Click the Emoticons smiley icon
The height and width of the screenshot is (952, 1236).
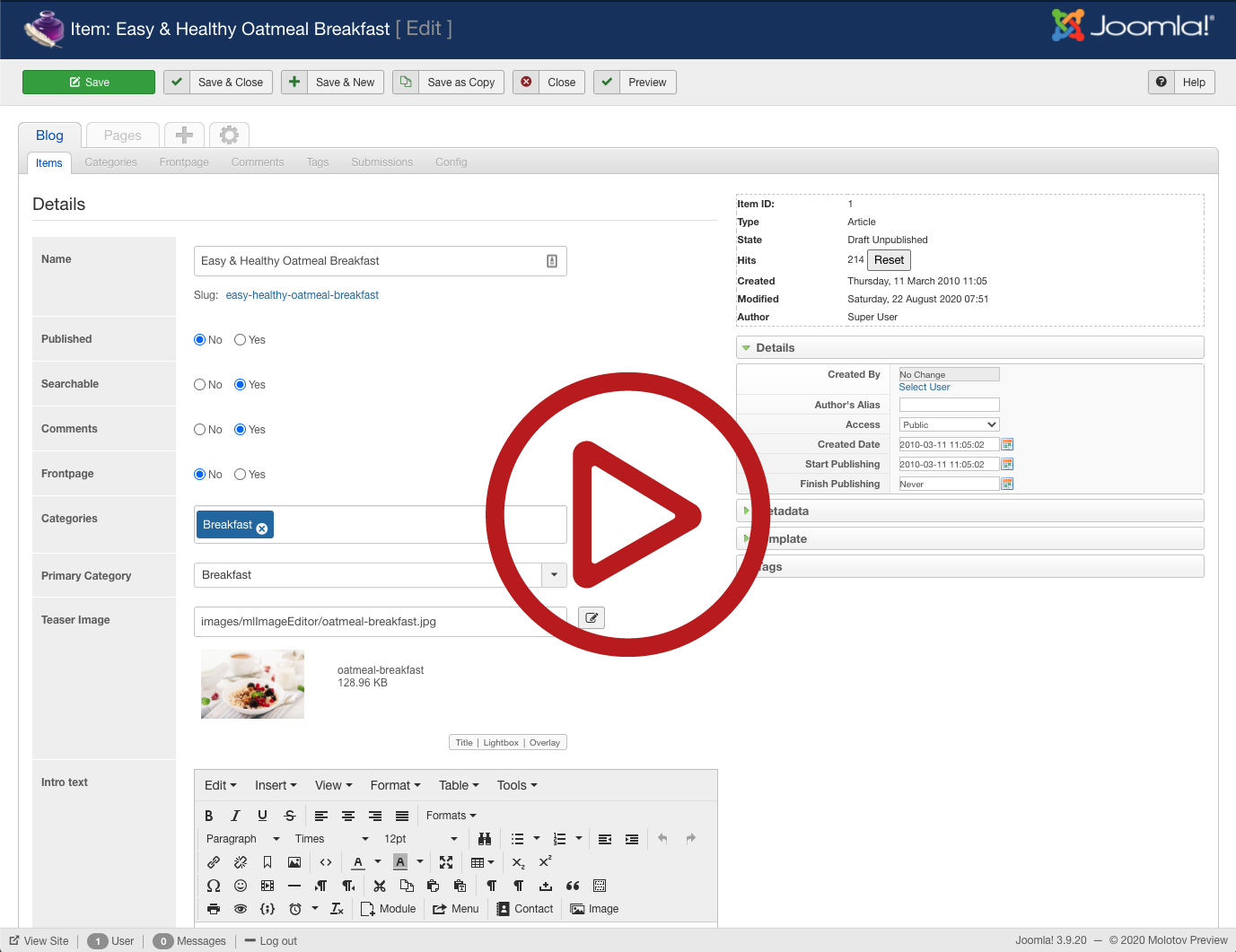[x=241, y=886]
